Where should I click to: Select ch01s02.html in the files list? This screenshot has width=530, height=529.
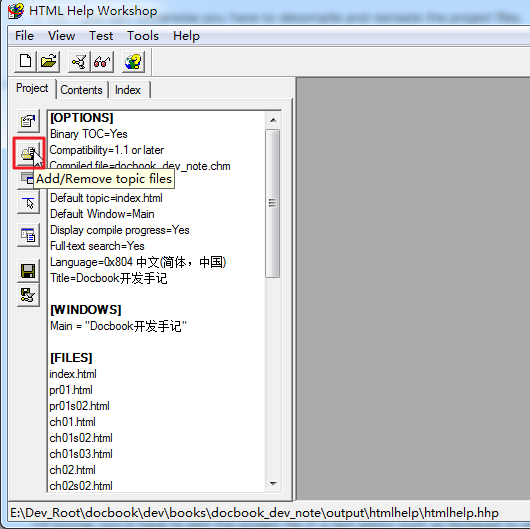81,438
